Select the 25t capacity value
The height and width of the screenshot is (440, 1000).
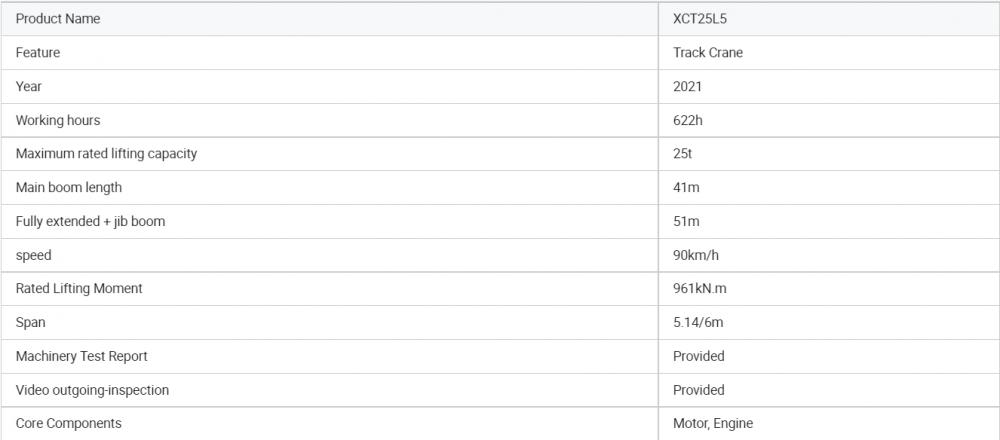click(x=683, y=154)
